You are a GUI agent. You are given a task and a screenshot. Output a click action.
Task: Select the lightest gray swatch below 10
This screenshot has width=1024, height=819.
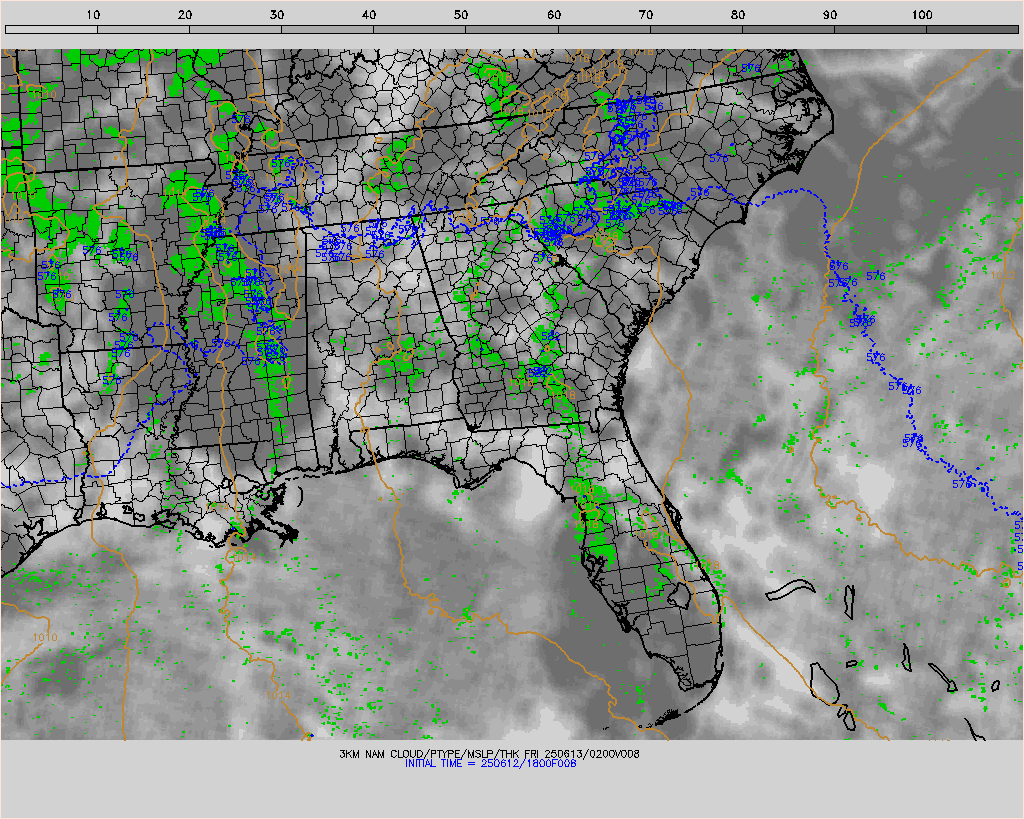pos(51,29)
